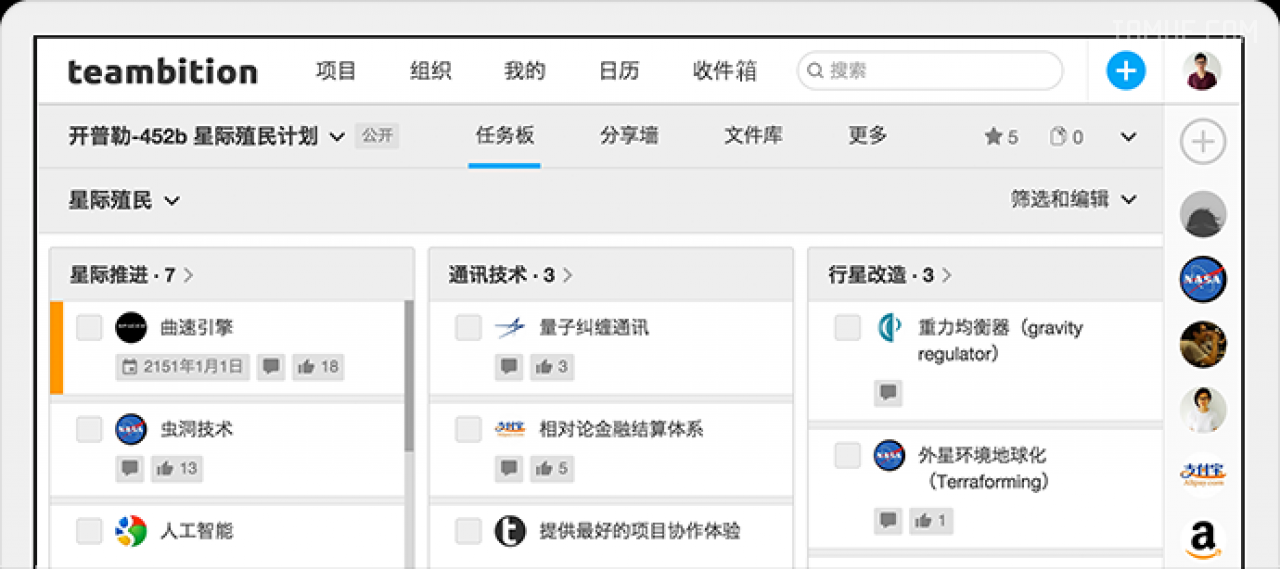This screenshot has width=1280, height=569.
Task: Click the 3 likes badge on 量子纠缠通讯
Action: pos(552,367)
